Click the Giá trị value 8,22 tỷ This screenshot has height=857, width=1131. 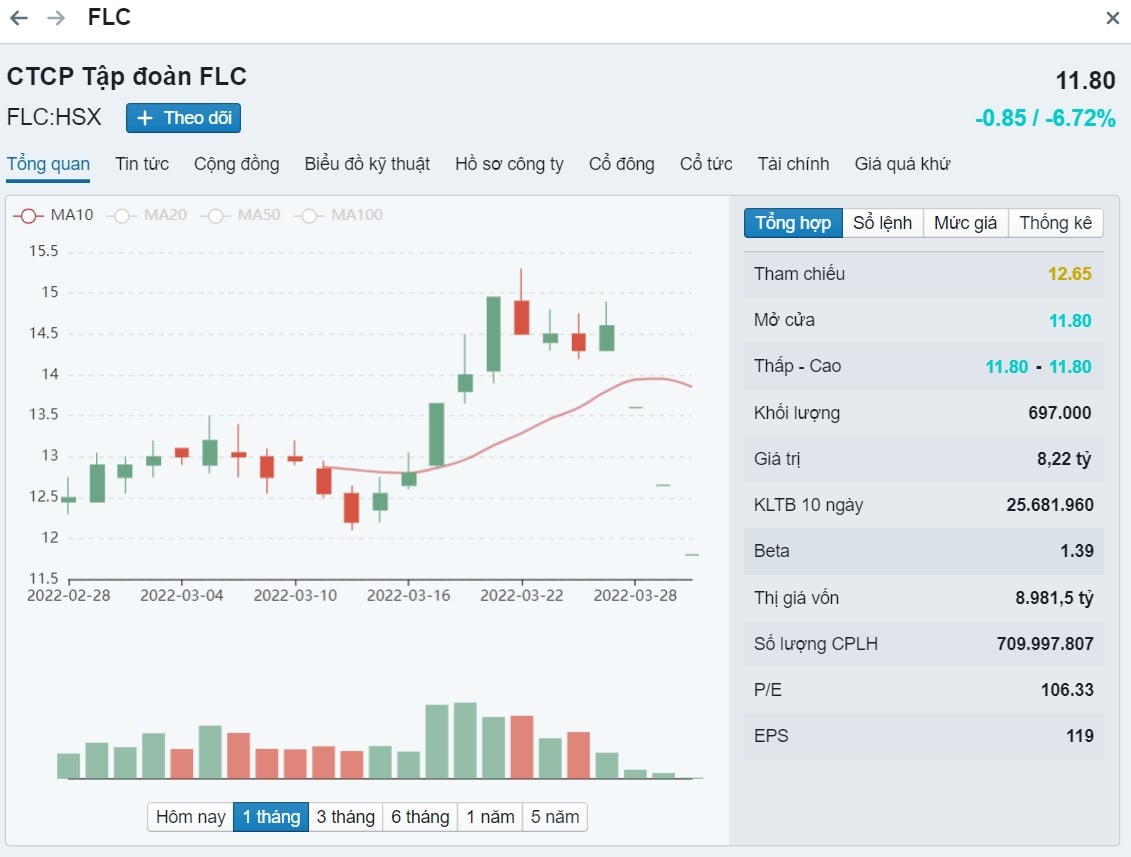[1064, 459]
